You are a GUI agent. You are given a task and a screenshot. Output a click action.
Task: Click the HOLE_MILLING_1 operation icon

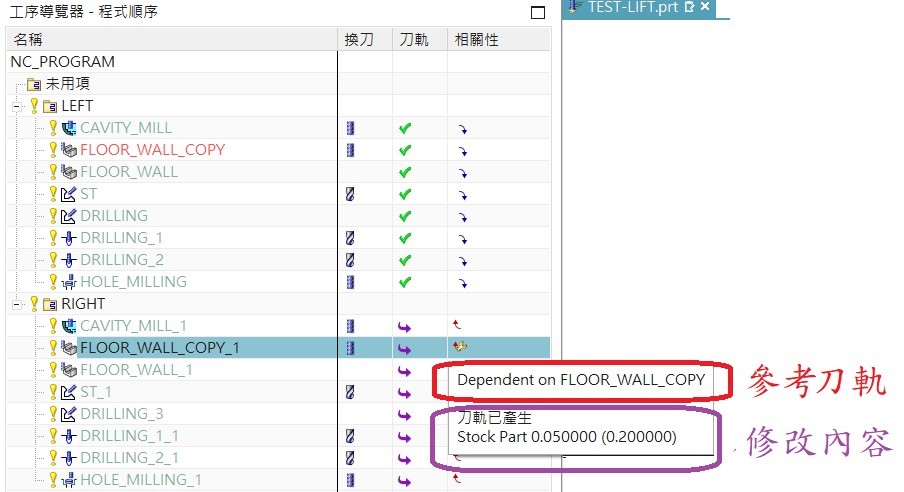coord(69,480)
